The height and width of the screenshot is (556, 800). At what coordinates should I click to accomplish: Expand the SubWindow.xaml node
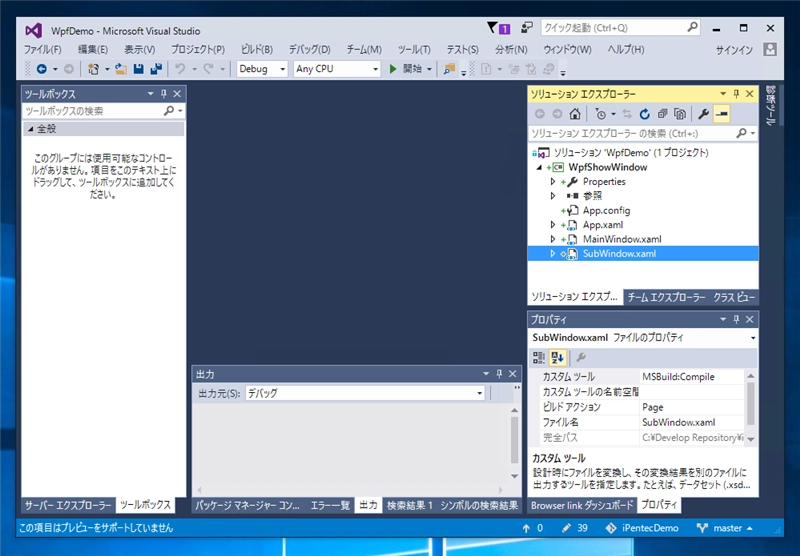pos(553,254)
